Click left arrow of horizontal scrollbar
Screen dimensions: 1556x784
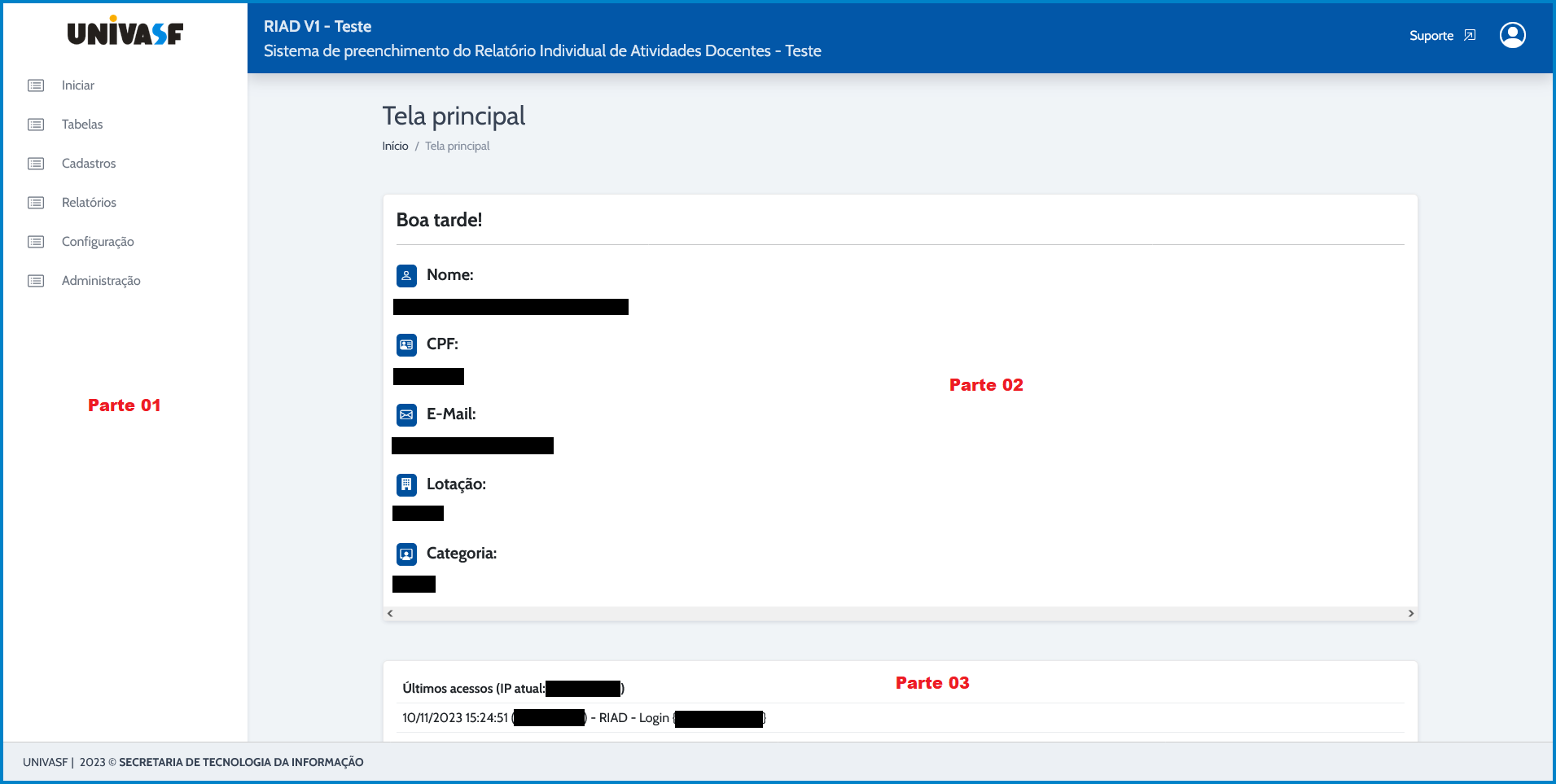390,613
